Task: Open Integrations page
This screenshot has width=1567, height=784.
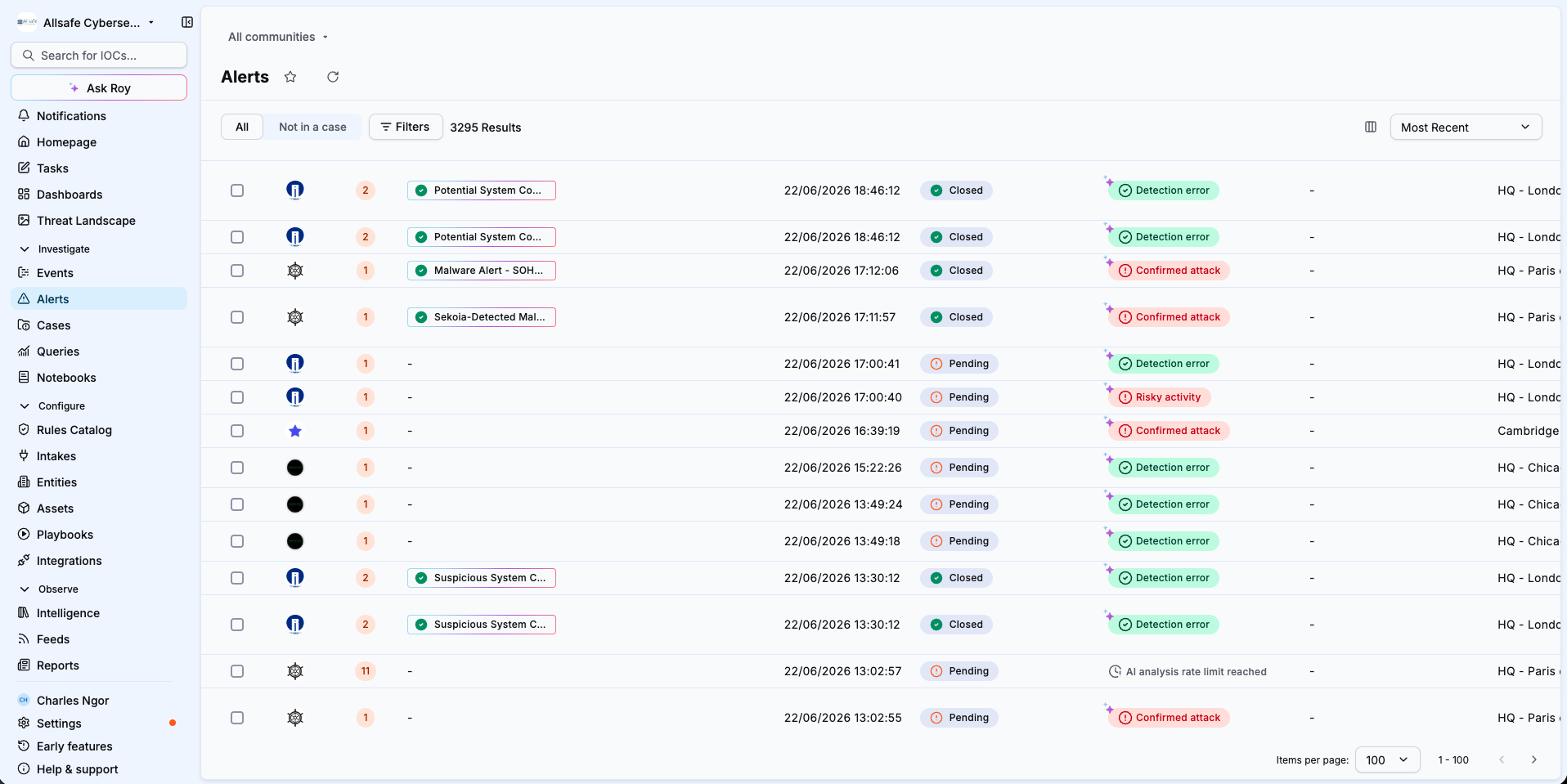Action: pyautogui.click(x=98, y=561)
